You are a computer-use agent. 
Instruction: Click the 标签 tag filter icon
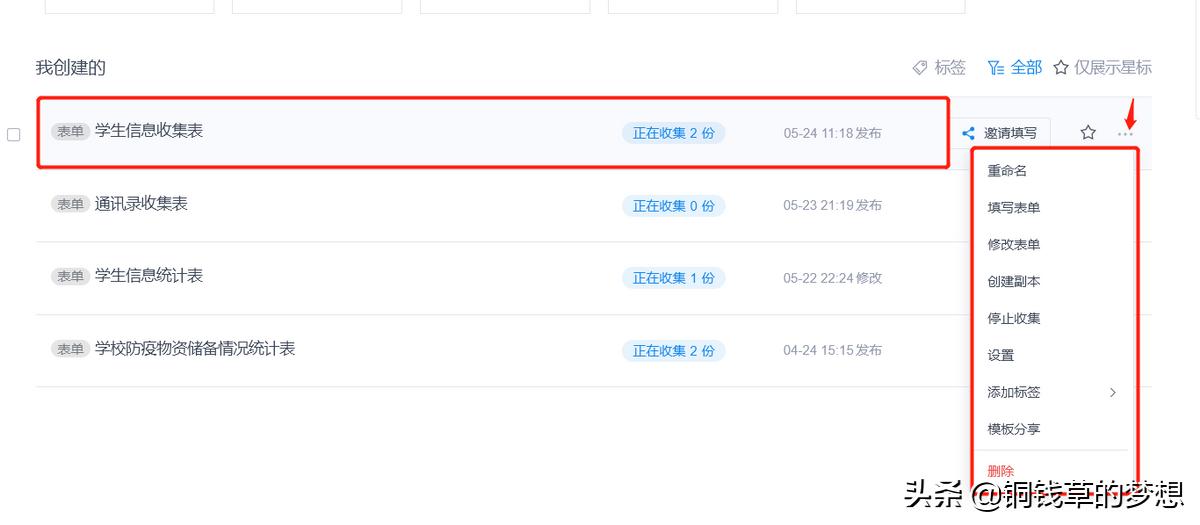pos(921,68)
